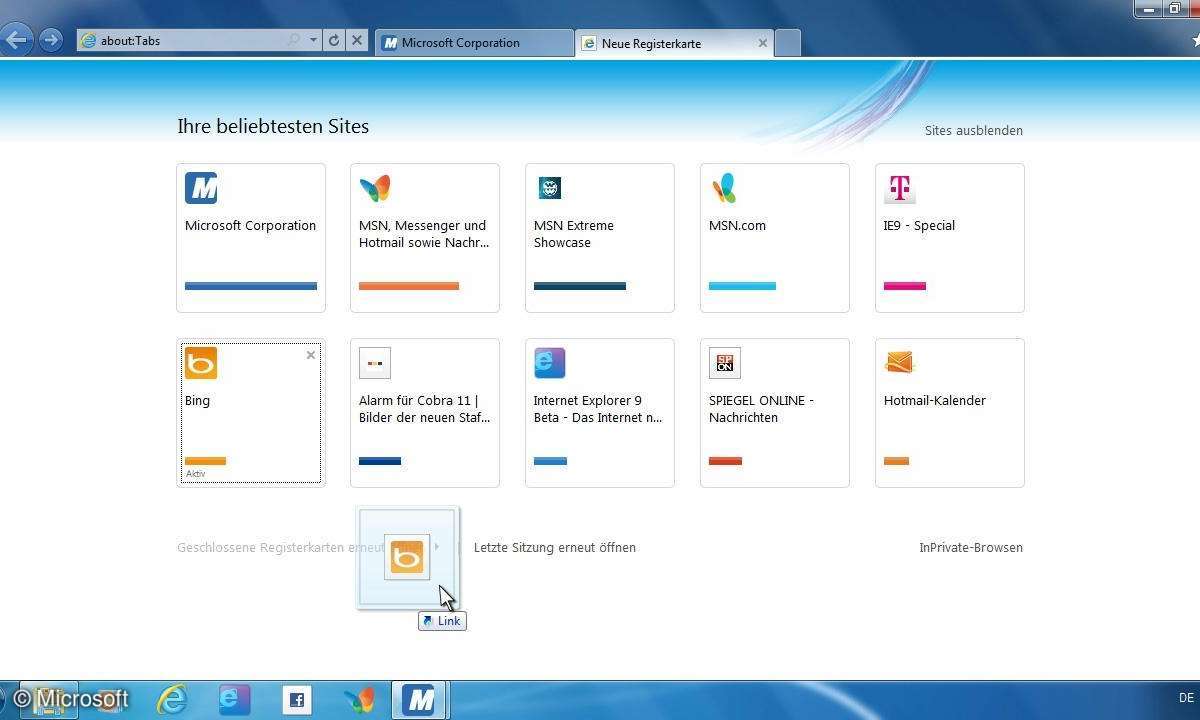Viewport: 1200px width, 720px height.
Task: Open Internet Explorer 9 Beta title
Action: coord(598,409)
